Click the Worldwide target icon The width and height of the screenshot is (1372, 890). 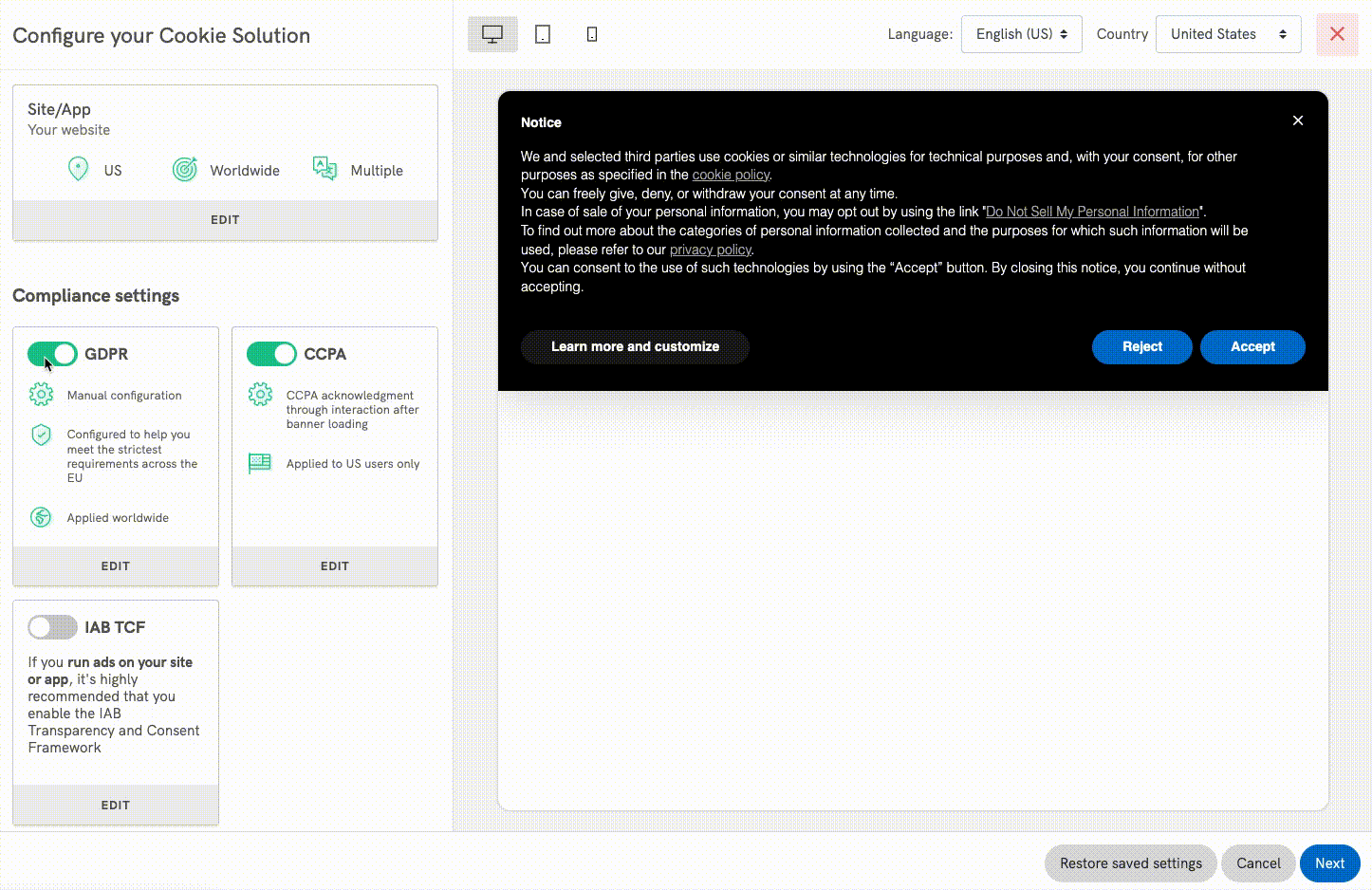click(x=184, y=170)
